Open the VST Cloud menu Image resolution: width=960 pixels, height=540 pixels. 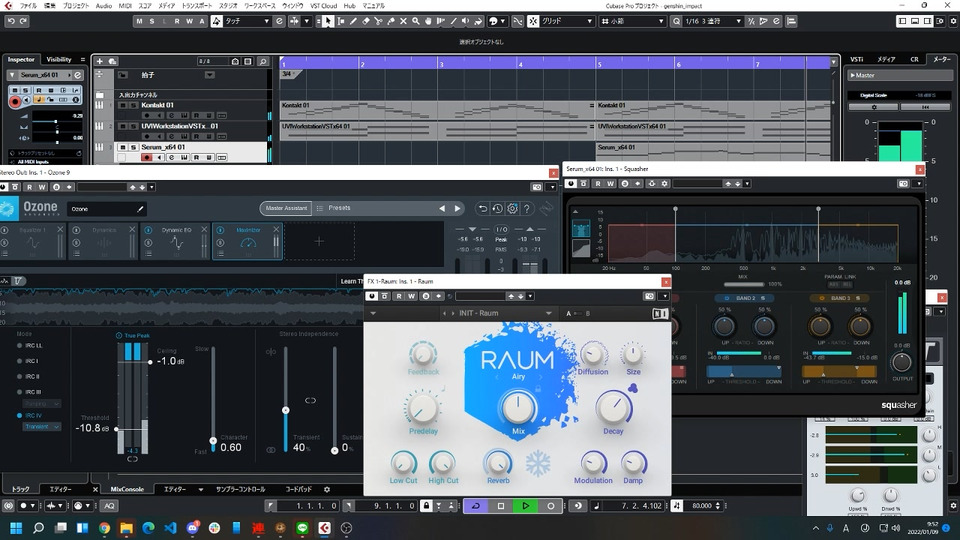pos(323,6)
